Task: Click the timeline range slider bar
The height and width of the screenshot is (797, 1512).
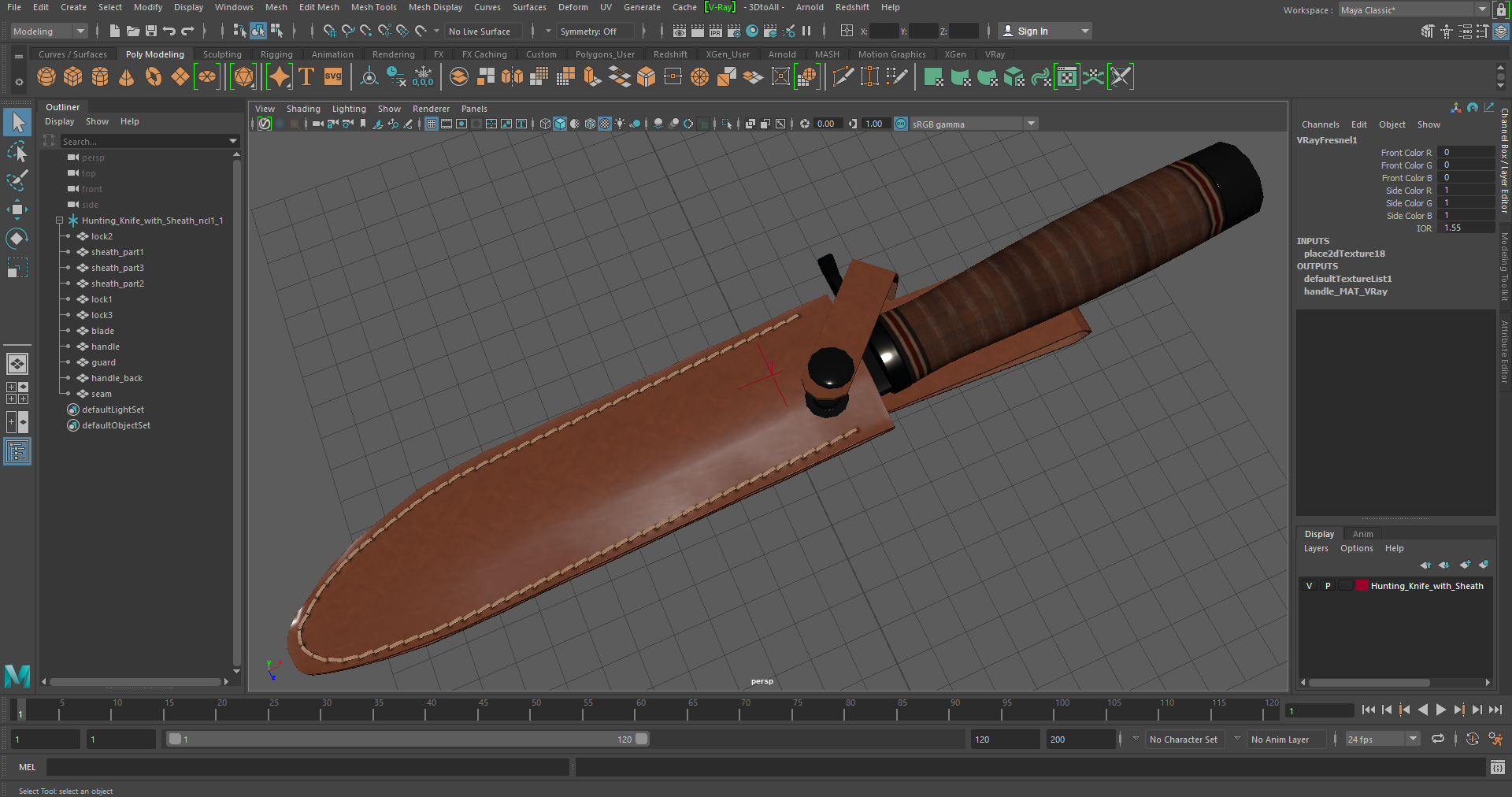Action: [408, 739]
